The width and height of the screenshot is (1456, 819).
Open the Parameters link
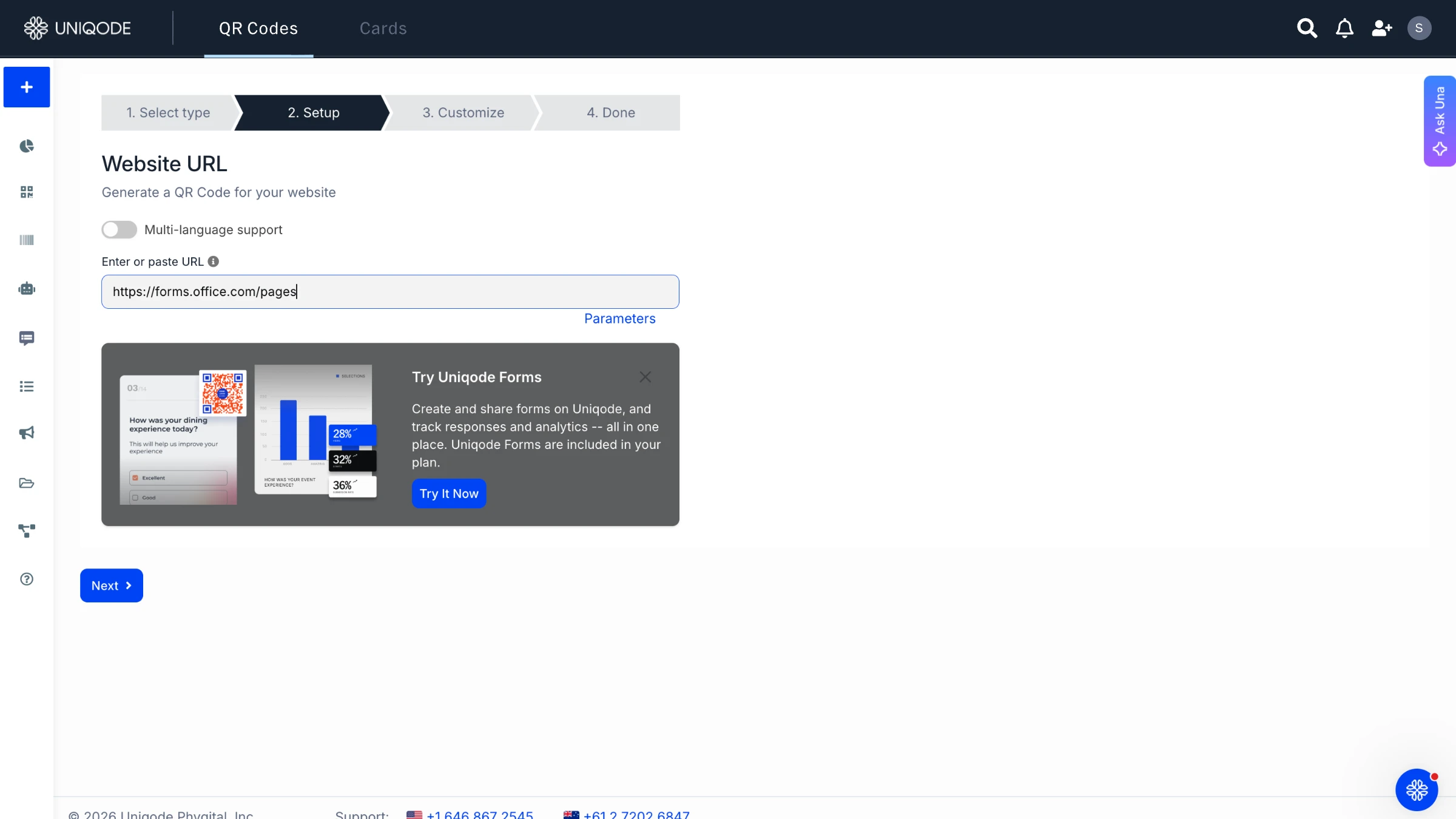coord(619,319)
